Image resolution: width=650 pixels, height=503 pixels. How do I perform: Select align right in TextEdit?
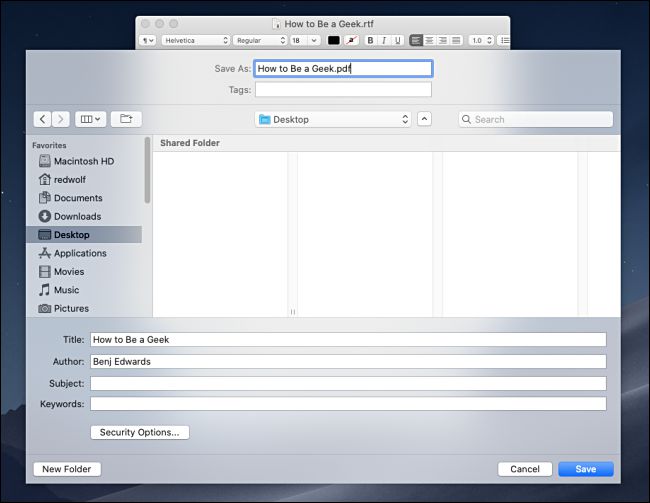443,40
